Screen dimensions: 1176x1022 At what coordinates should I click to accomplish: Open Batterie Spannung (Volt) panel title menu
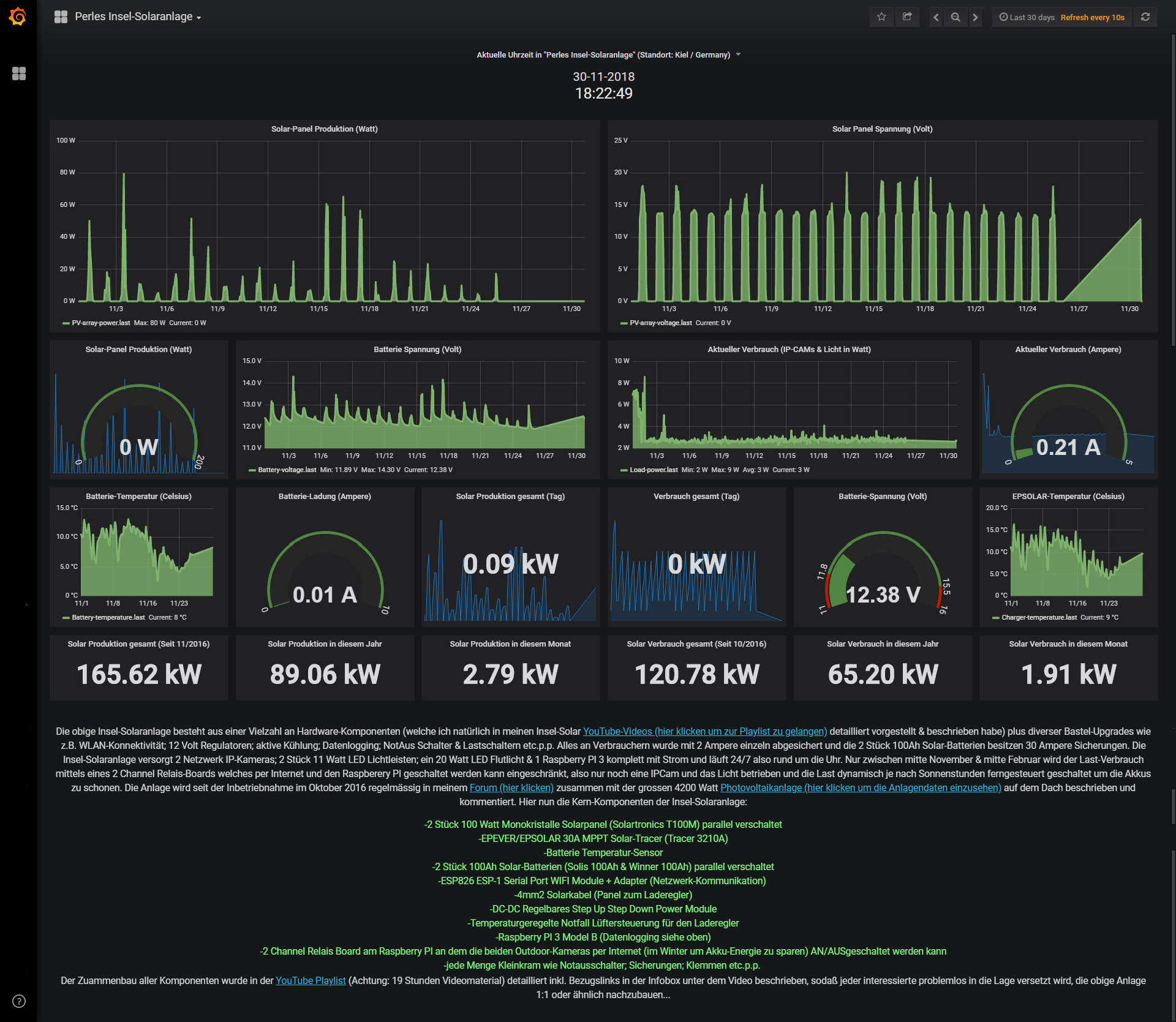[417, 349]
